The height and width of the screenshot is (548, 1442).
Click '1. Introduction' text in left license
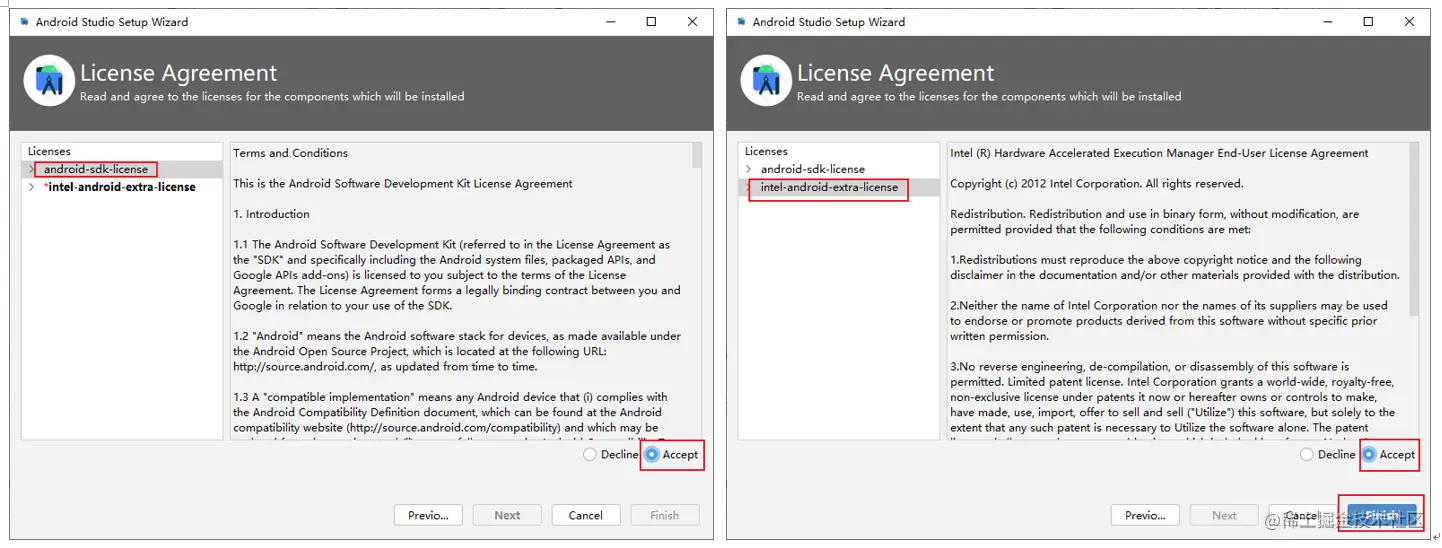click(x=271, y=214)
